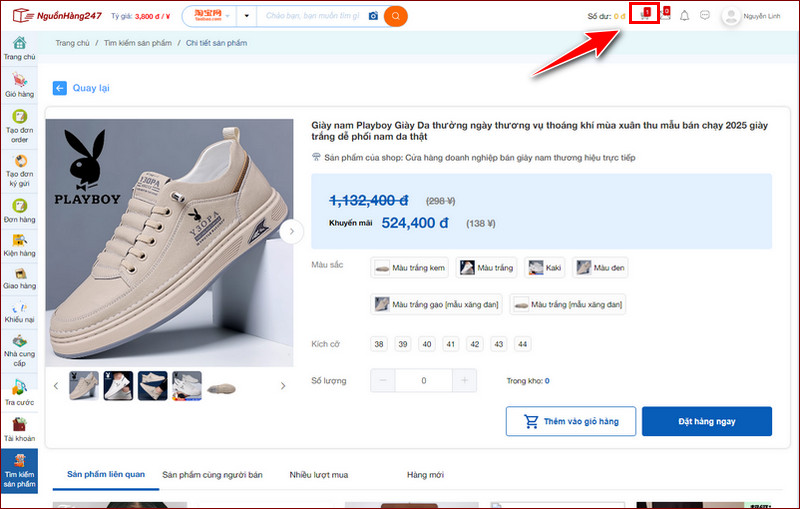Select size 43 option
The image size is (800, 509).
click(498, 344)
